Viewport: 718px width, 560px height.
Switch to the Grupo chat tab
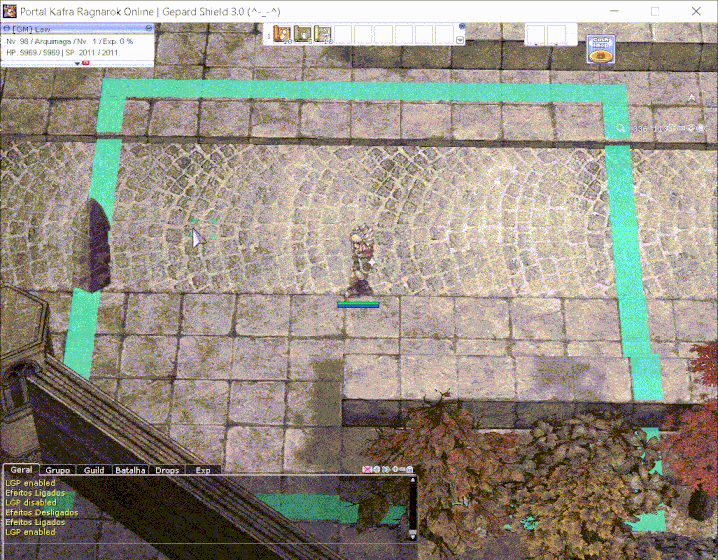point(58,469)
